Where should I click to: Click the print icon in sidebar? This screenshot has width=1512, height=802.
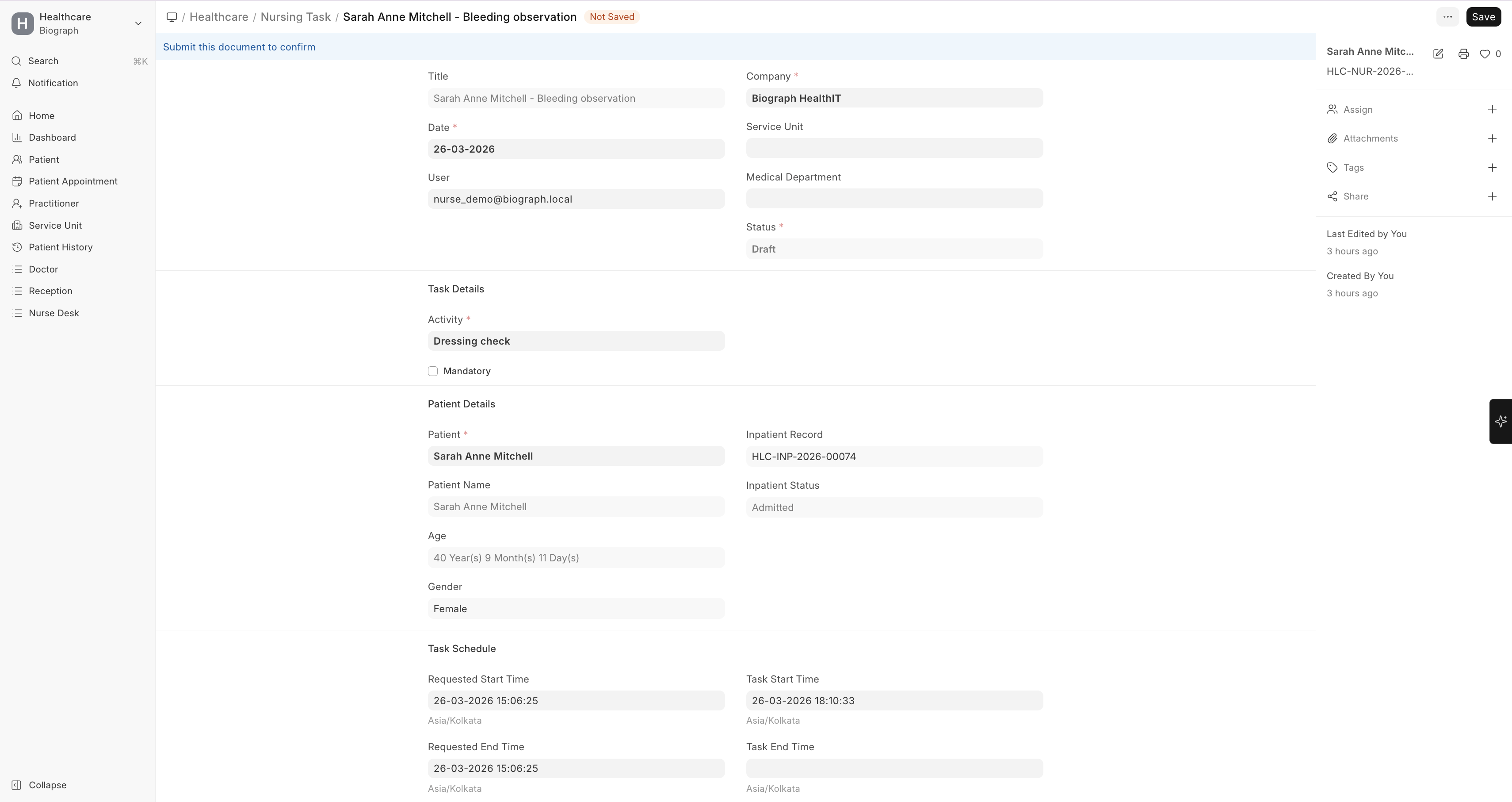coord(1463,54)
